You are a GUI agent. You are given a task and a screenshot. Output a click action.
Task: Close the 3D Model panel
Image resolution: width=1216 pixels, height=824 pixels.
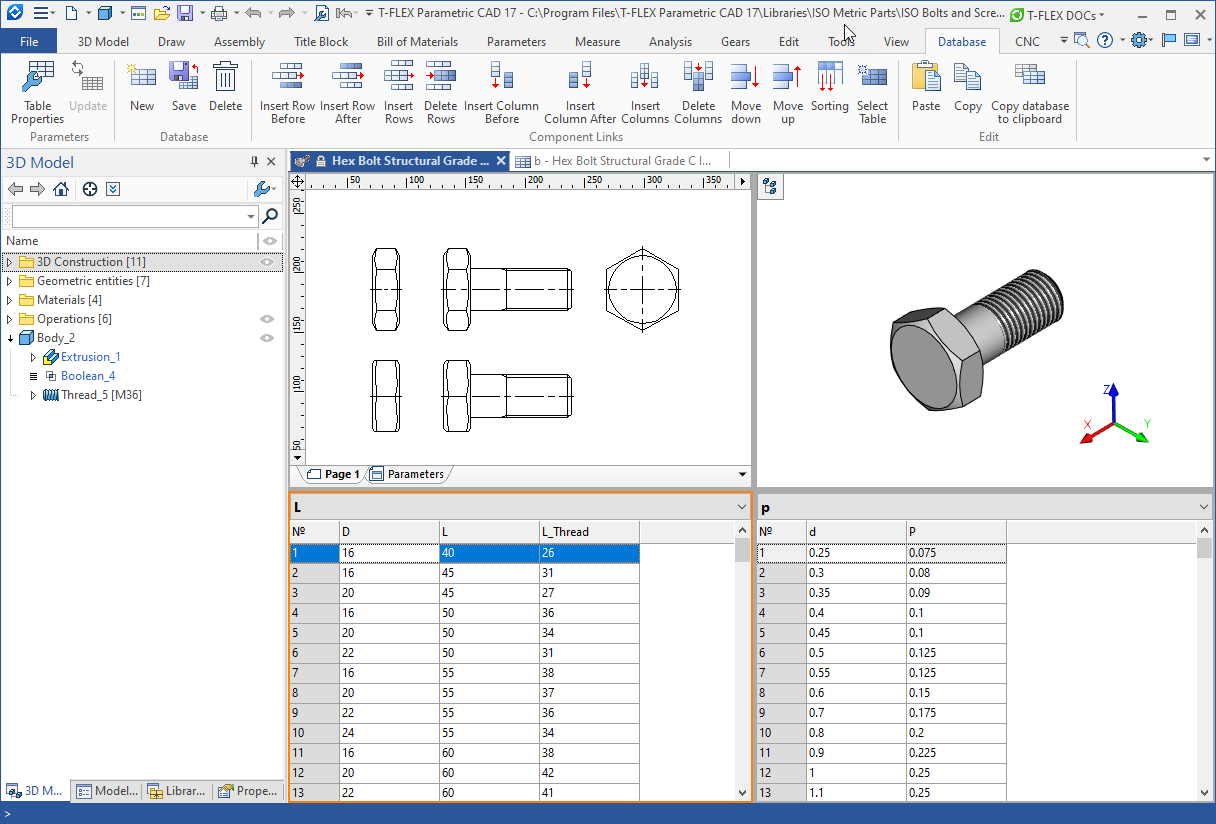(x=271, y=162)
